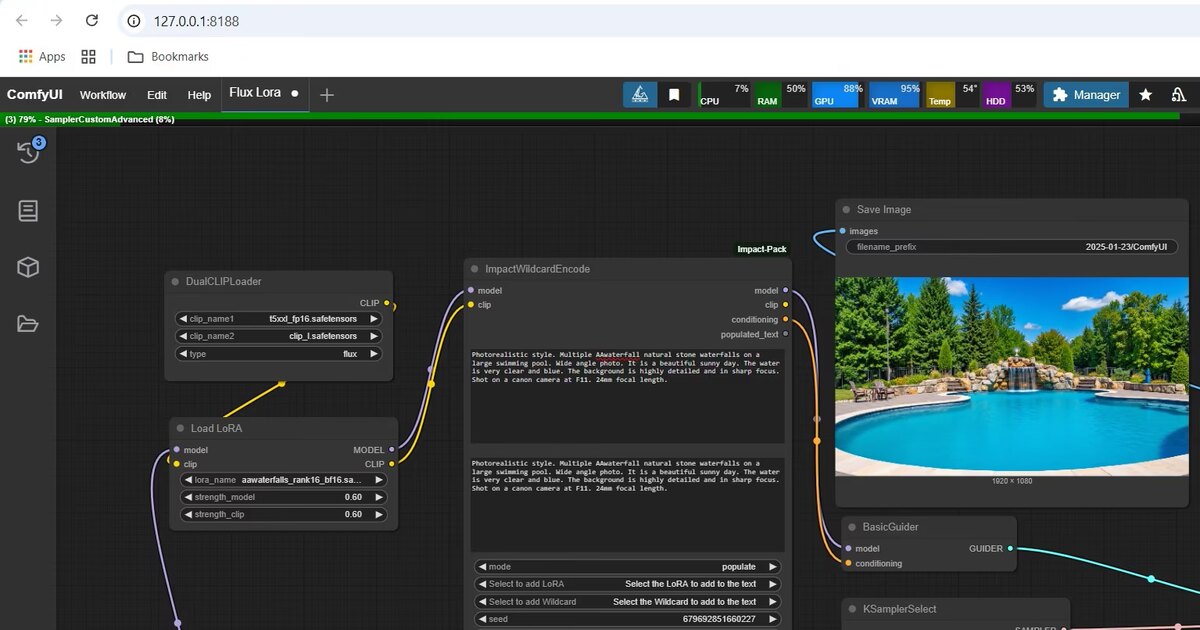Collapse the Save Image node via its dot

tap(846, 210)
